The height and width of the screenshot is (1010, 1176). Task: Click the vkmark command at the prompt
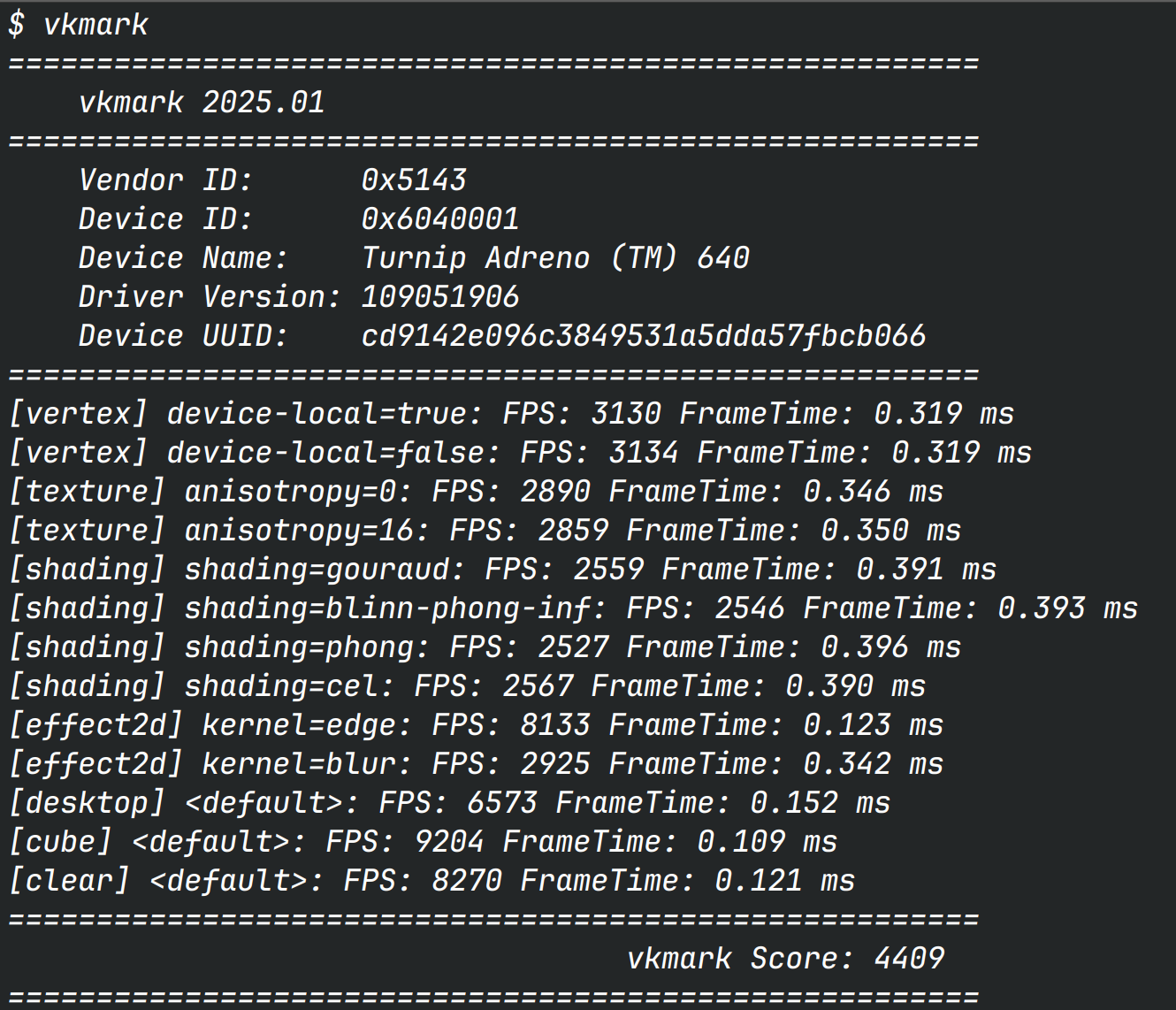pos(95,24)
